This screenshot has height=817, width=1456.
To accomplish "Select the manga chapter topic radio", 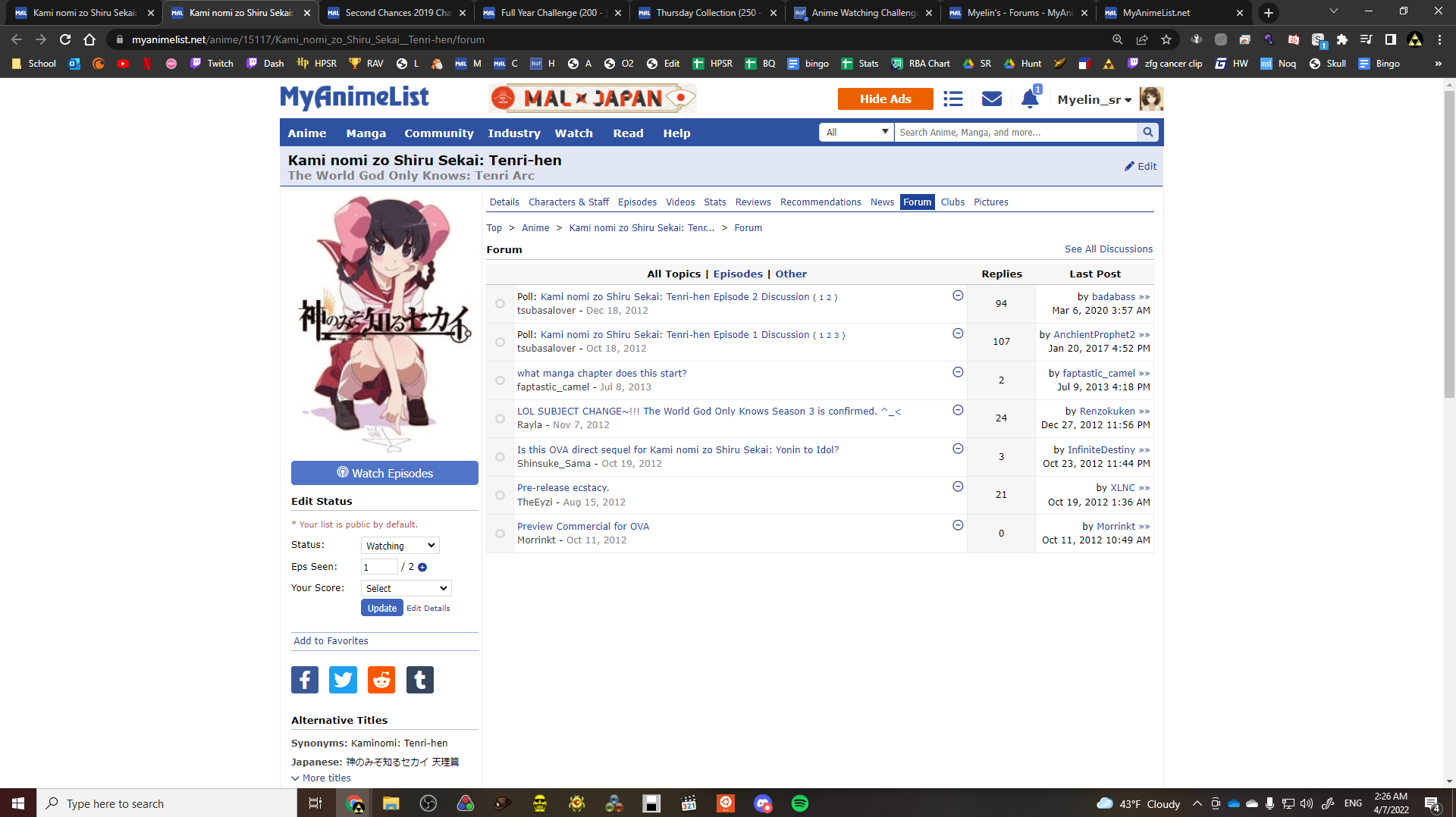I will [x=500, y=380].
